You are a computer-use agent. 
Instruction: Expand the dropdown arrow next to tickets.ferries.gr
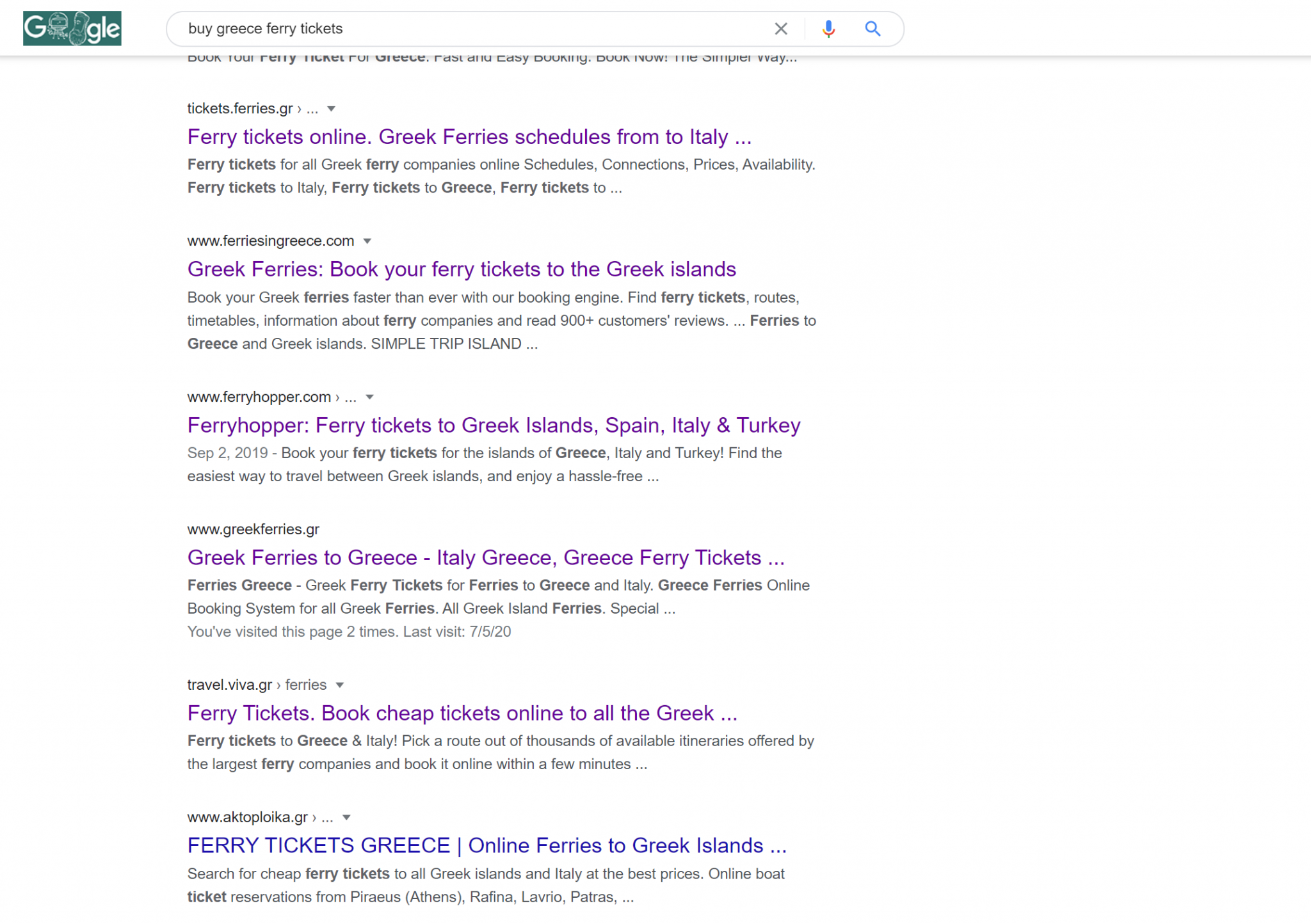(x=331, y=108)
